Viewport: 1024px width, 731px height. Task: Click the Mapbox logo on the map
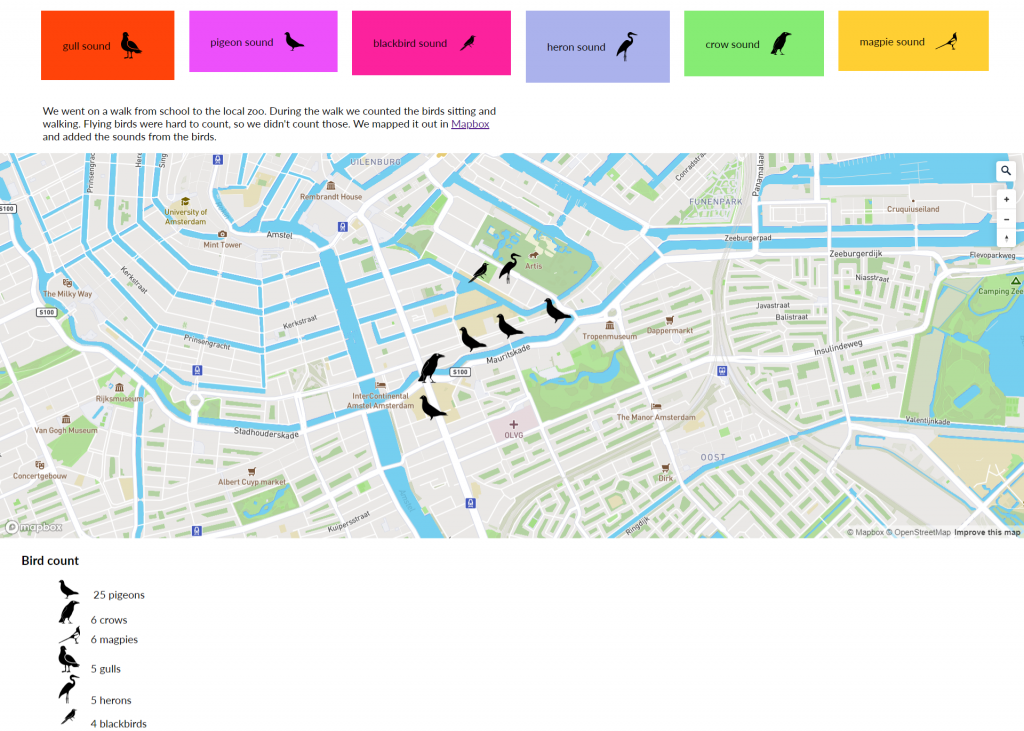click(34, 527)
